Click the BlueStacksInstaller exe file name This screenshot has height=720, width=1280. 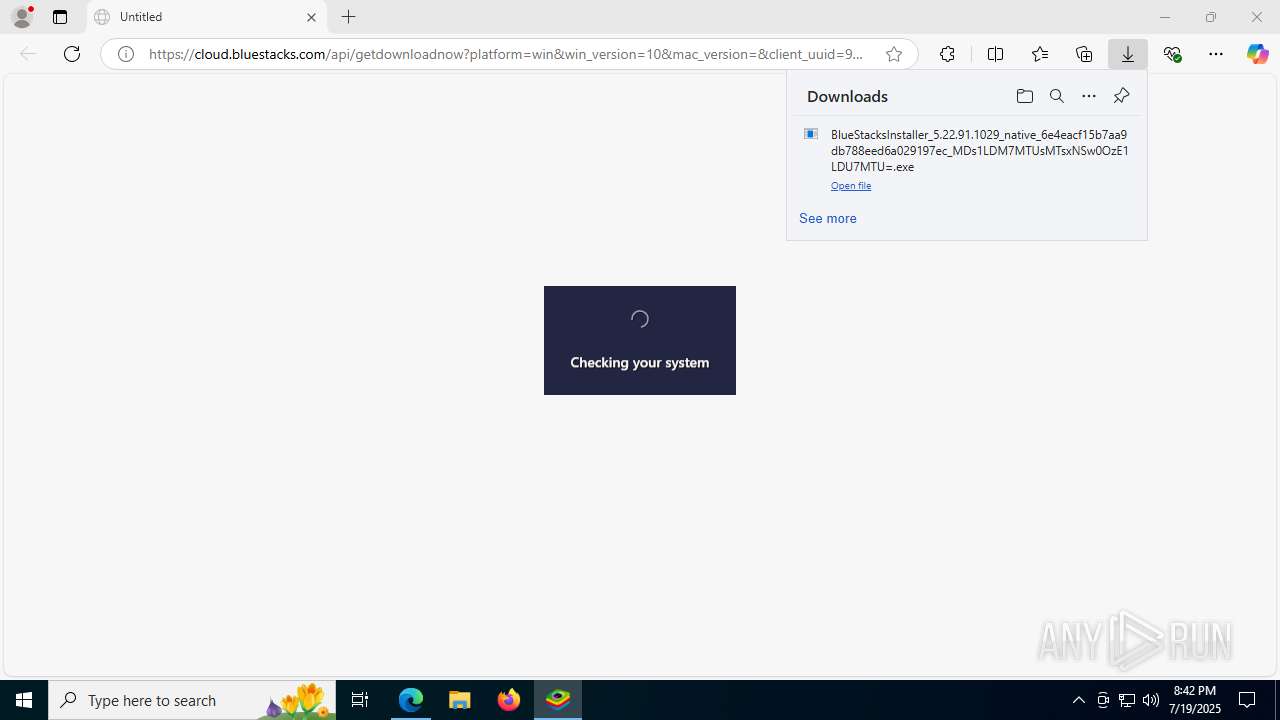tap(980, 151)
